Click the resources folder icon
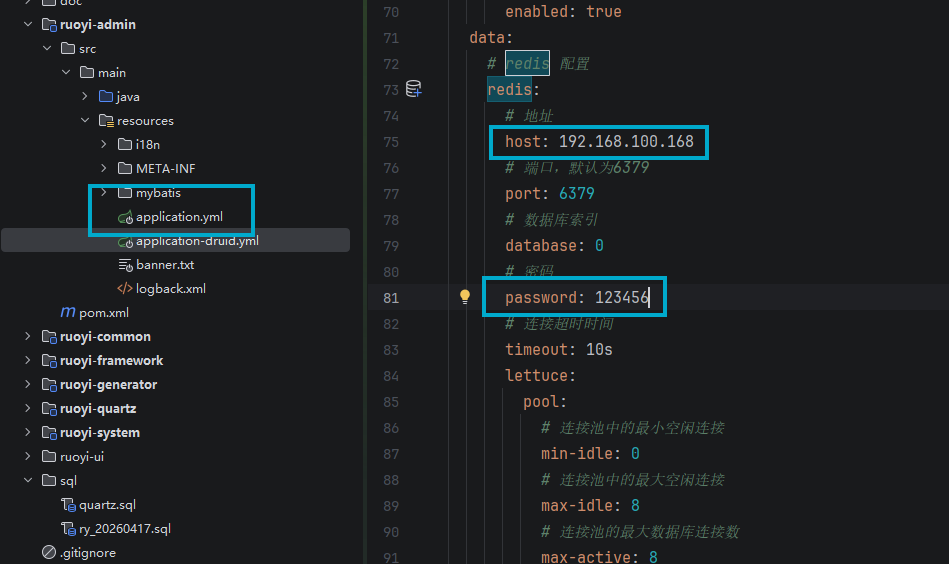Viewport: 949px width, 564px height. pos(106,120)
